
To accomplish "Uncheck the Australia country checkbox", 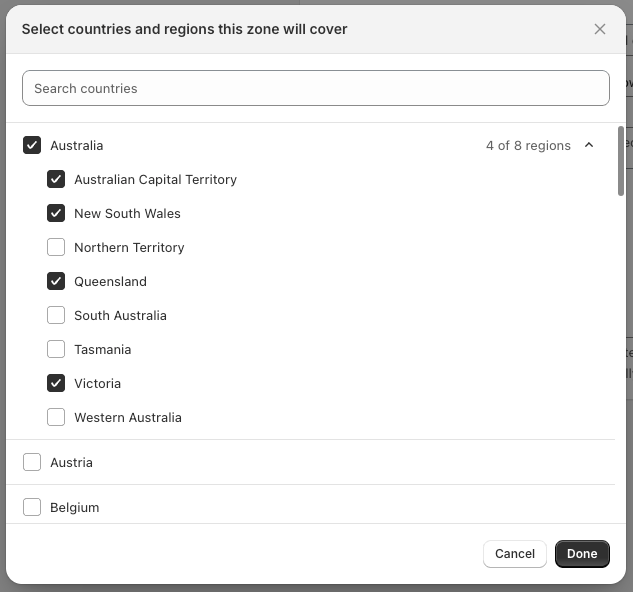I will point(32,145).
